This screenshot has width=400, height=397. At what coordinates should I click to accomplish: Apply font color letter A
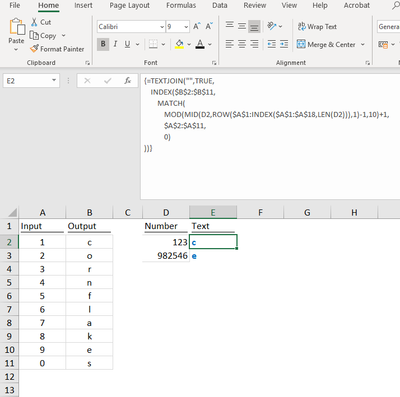tap(200, 44)
